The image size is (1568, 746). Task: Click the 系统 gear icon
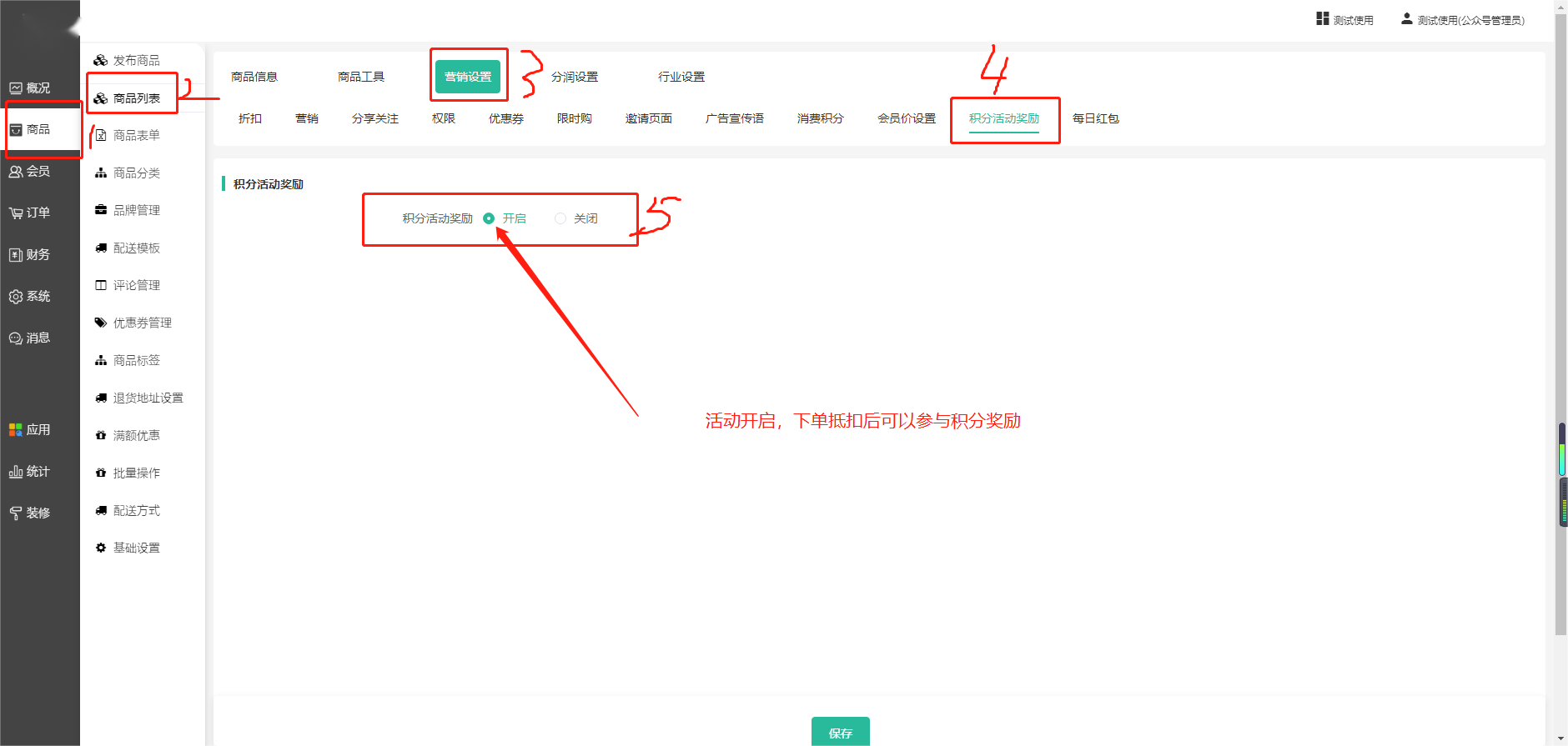[16, 297]
